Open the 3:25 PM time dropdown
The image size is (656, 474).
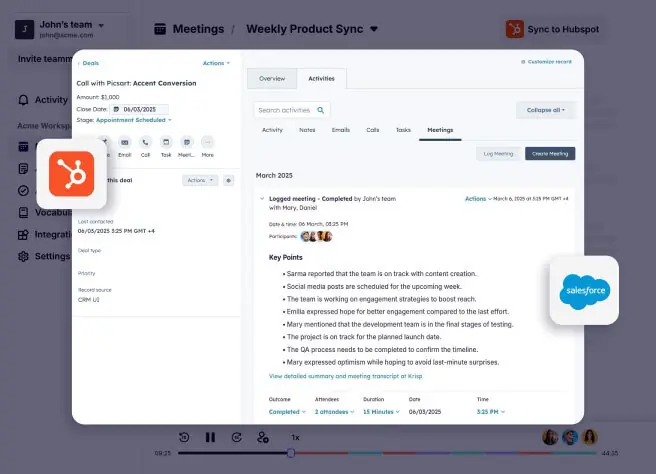(x=491, y=412)
